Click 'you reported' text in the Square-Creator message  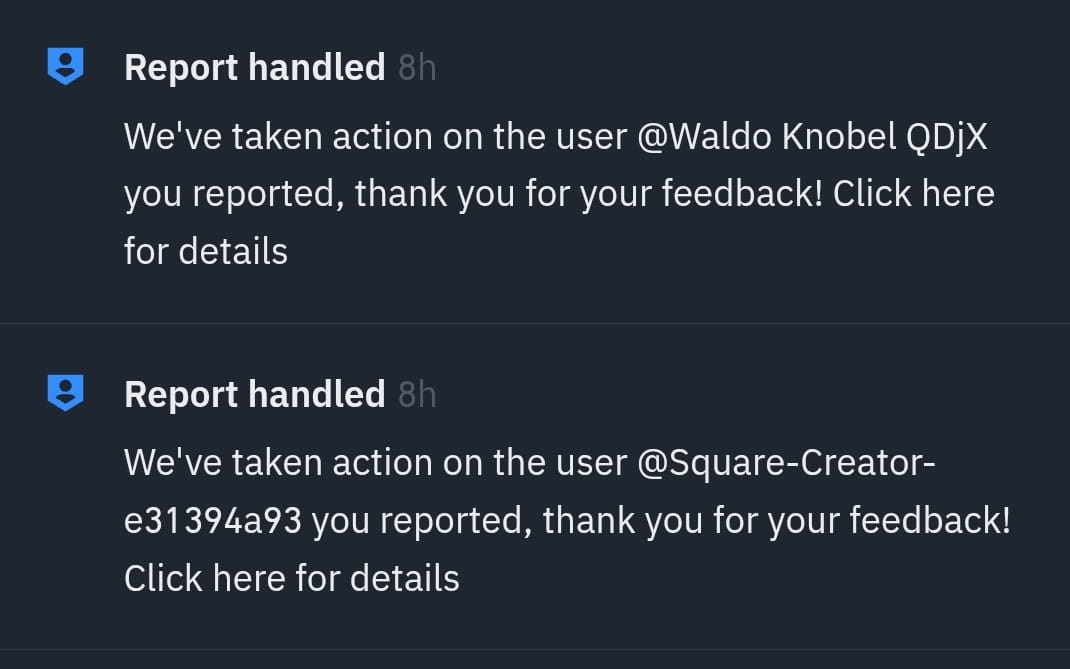422,522
